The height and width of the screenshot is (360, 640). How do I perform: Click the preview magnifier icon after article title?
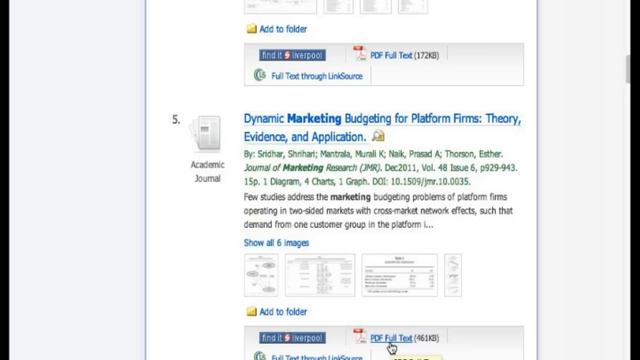pos(378,136)
